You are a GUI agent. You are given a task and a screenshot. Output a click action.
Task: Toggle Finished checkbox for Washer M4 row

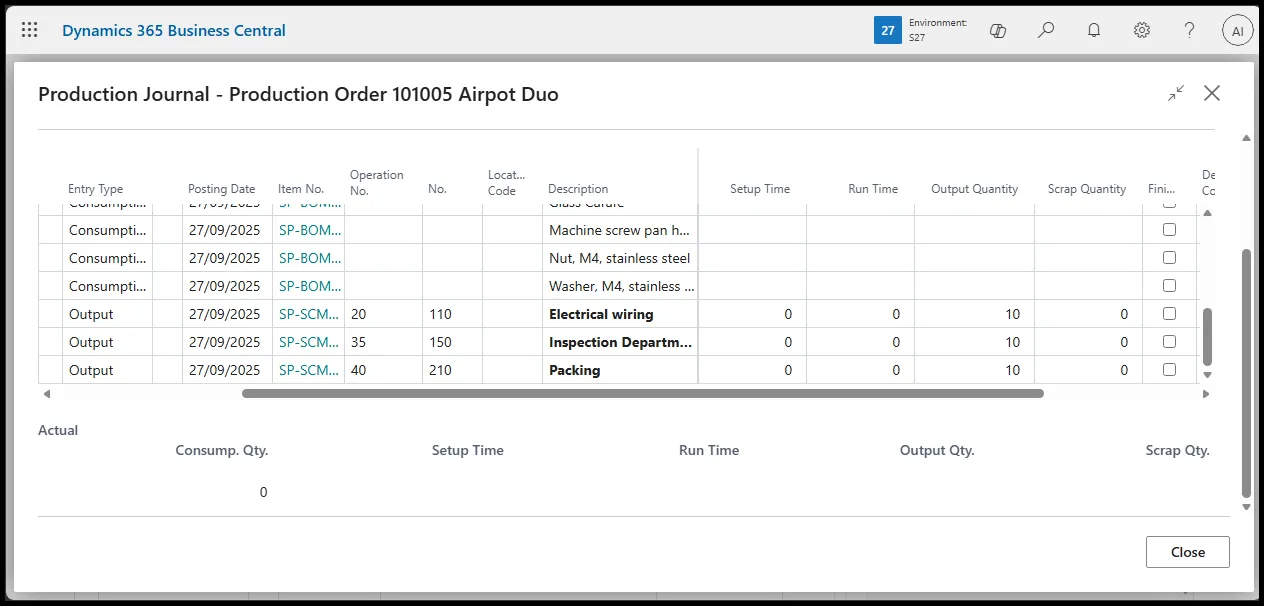pos(1169,286)
